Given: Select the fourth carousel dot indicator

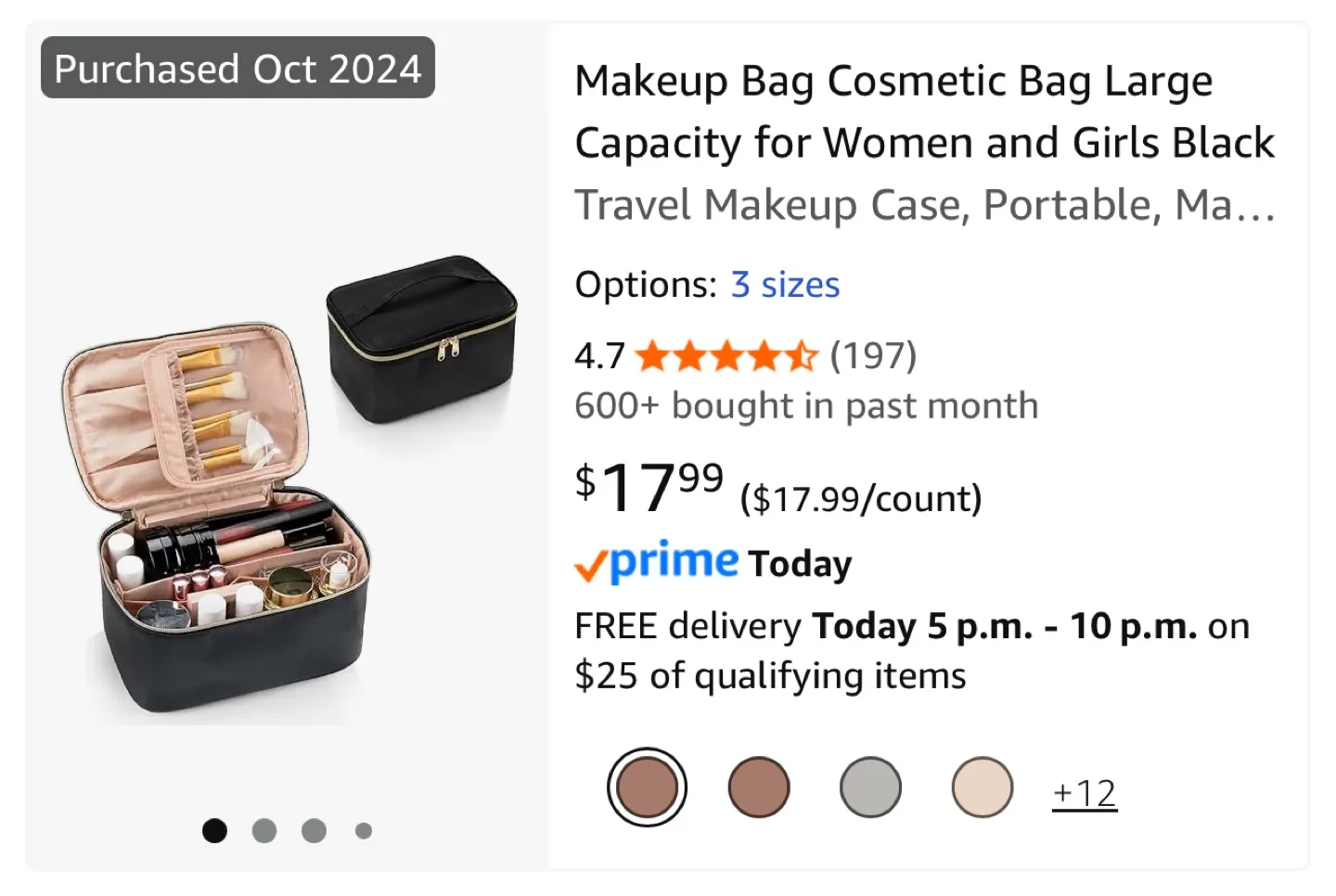Looking at the screenshot, I should [363, 830].
